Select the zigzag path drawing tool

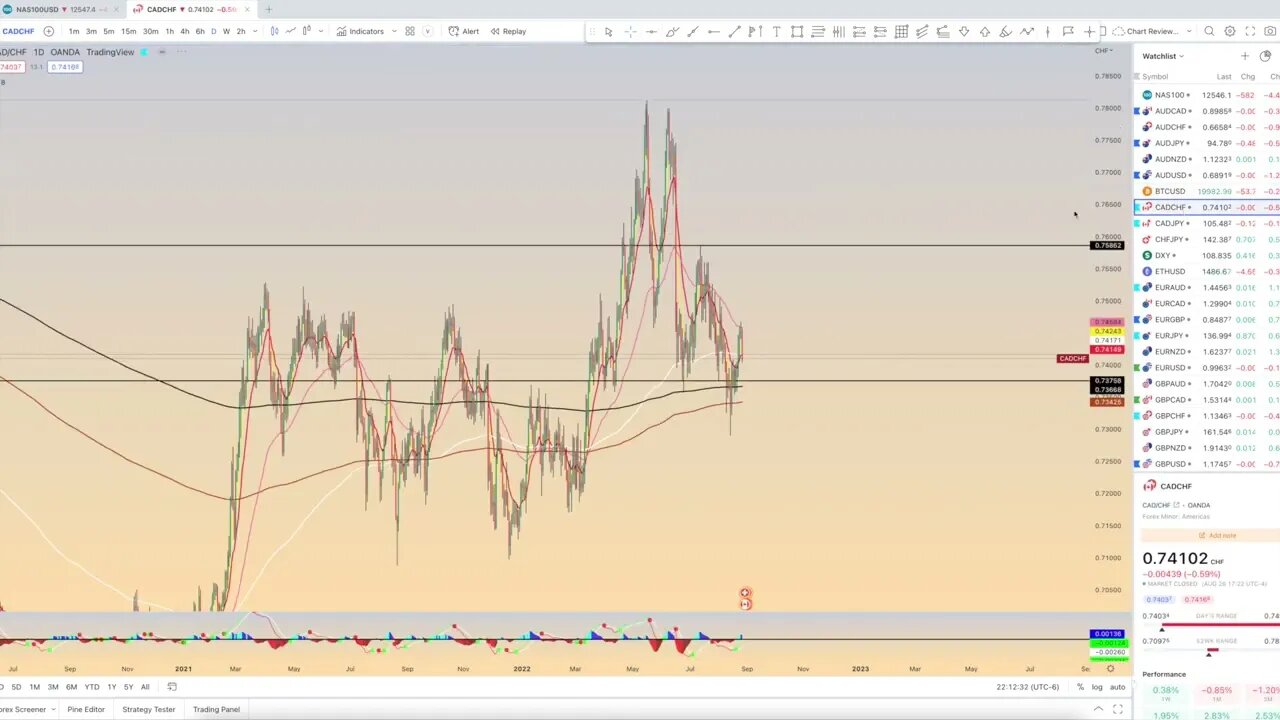pyautogui.click(x=1026, y=31)
